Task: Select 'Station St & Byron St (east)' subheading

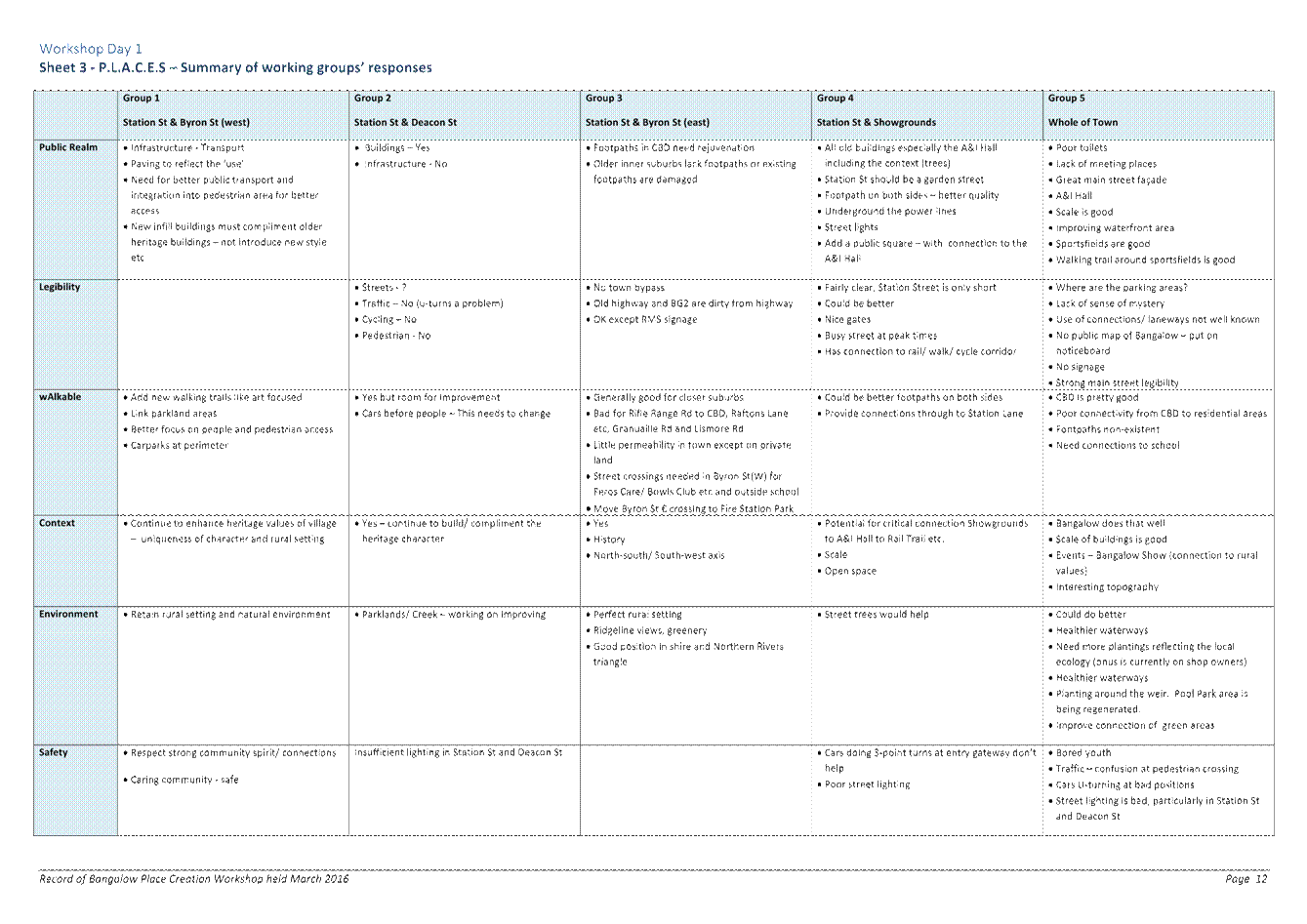Action: click(648, 122)
